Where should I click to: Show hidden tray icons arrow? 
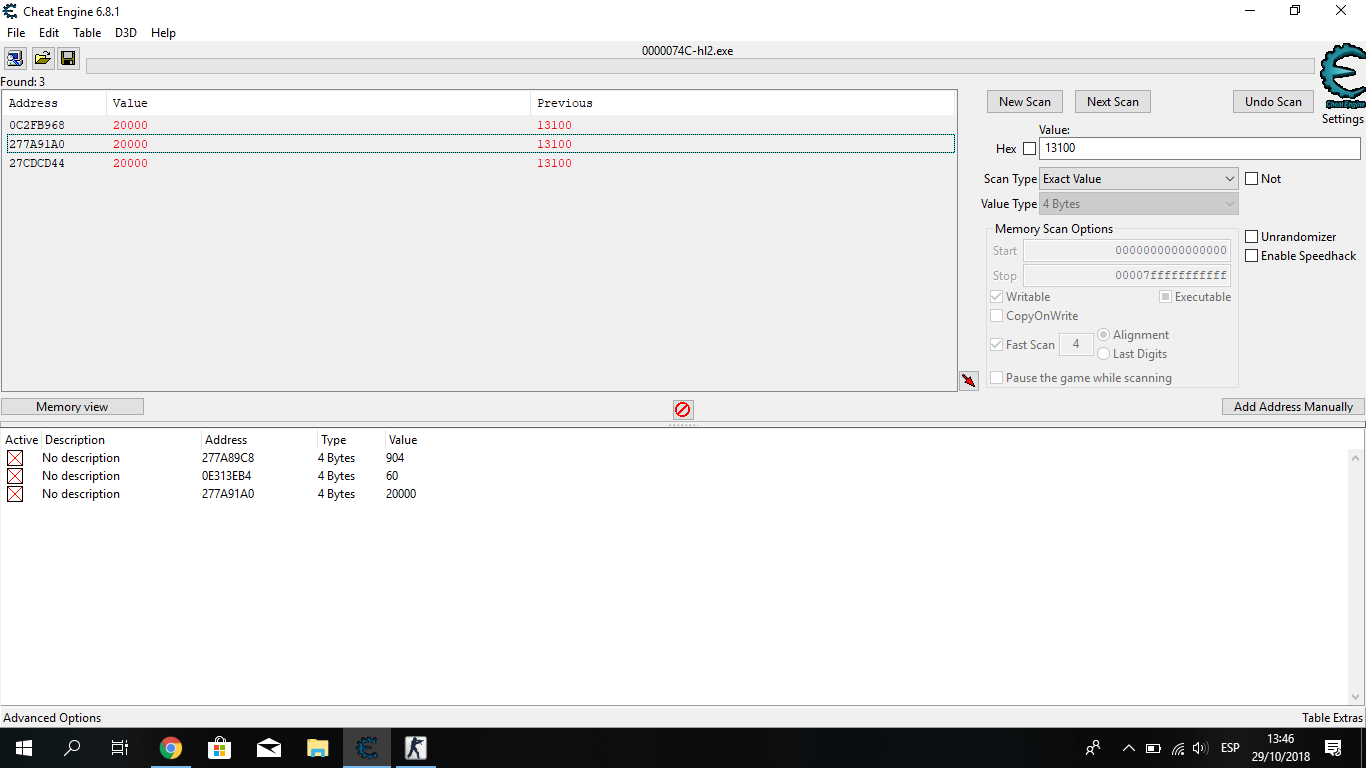click(1129, 748)
